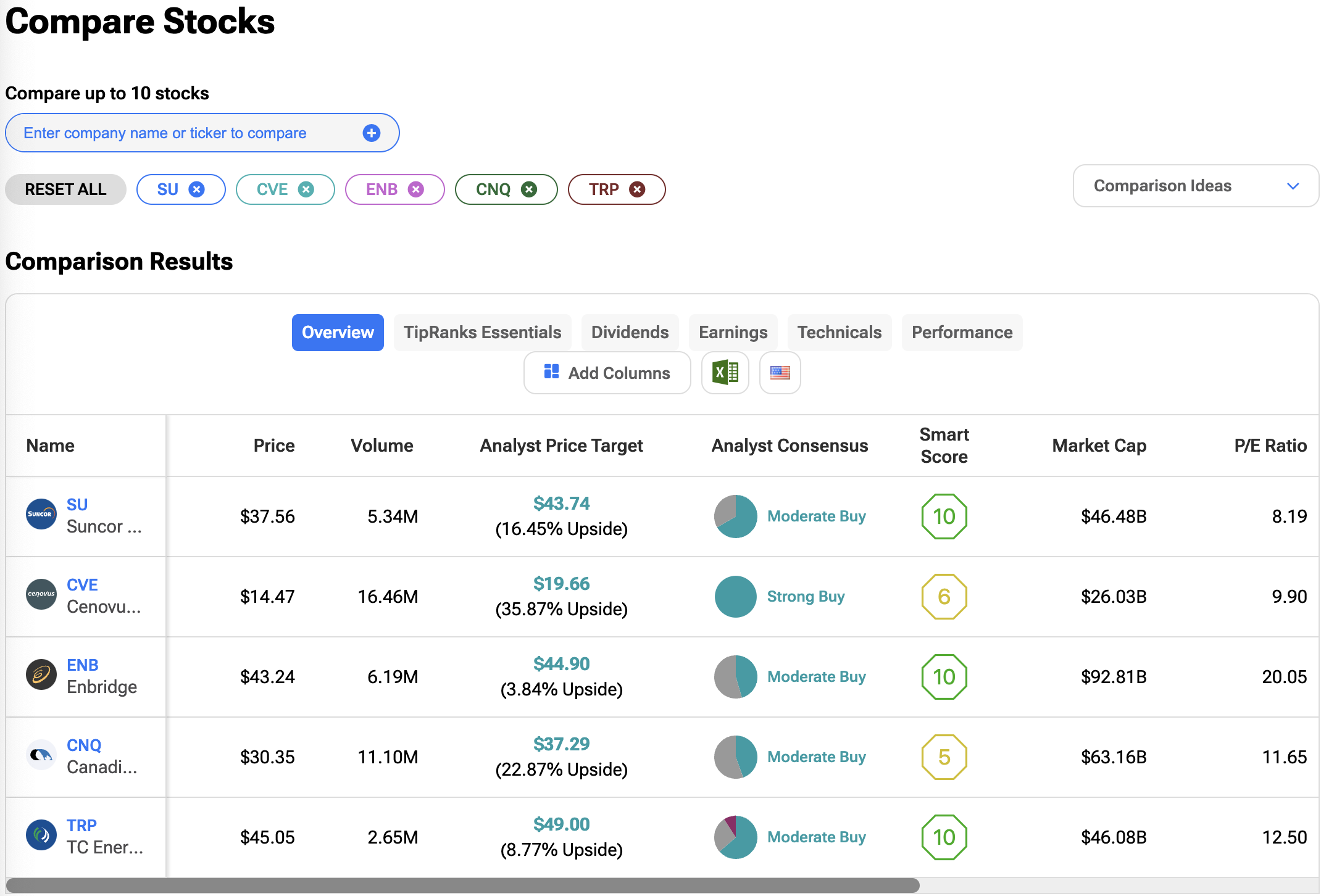Image resolution: width=1321 pixels, height=896 pixels.
Task: Open the Earnings tab
Action: point(733,333)
